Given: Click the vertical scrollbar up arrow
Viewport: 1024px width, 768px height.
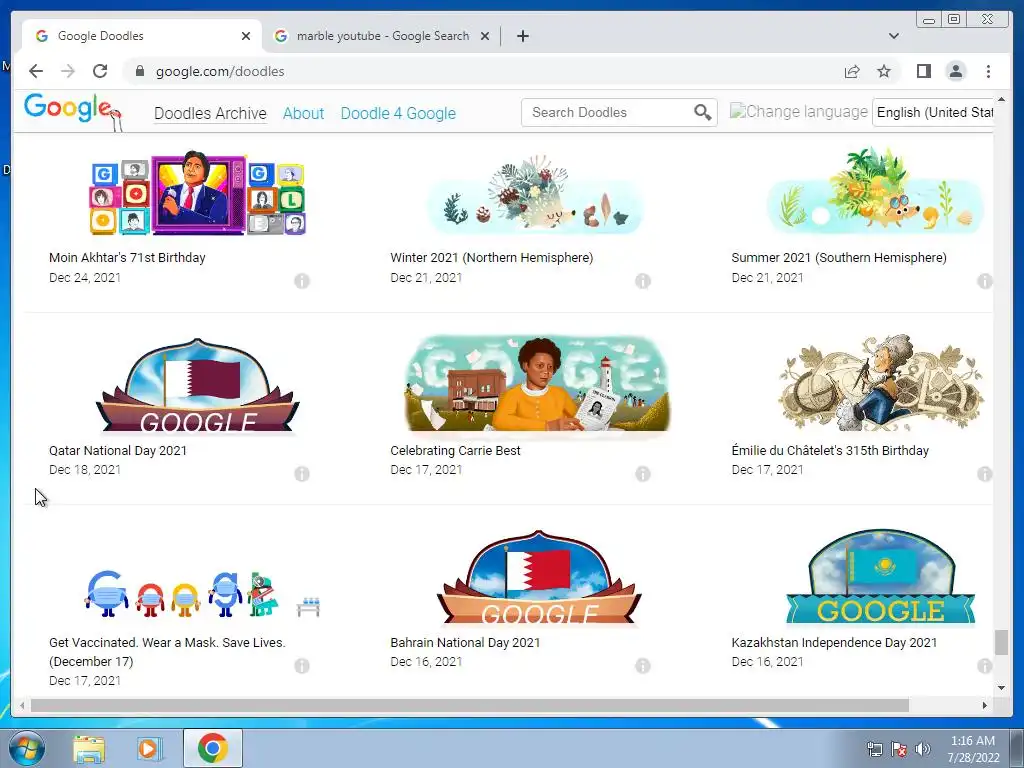Looking at the screenshot, I should [1001, 99].
